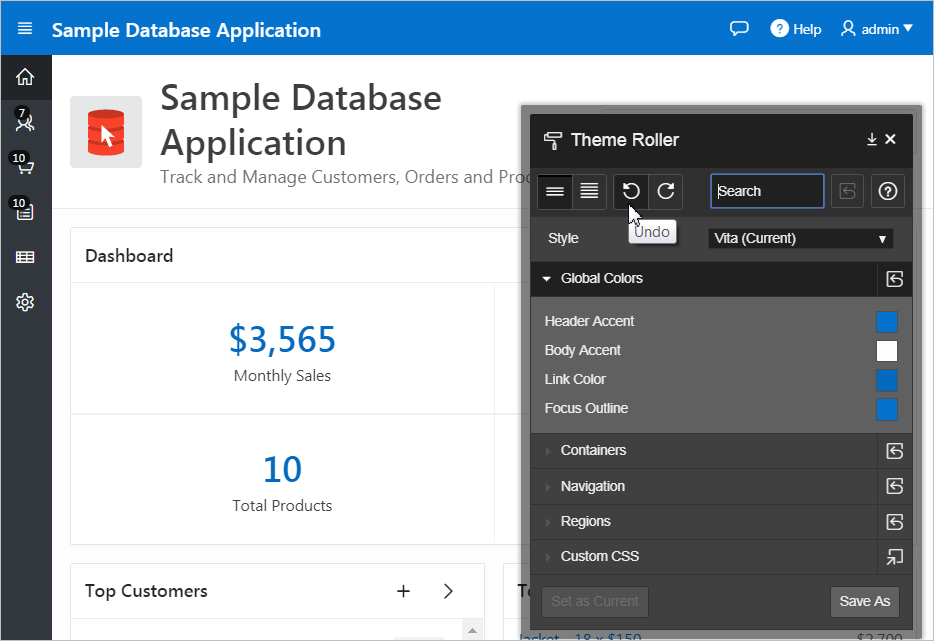Click the Undo button in Theme Roller

coord(631,191)
